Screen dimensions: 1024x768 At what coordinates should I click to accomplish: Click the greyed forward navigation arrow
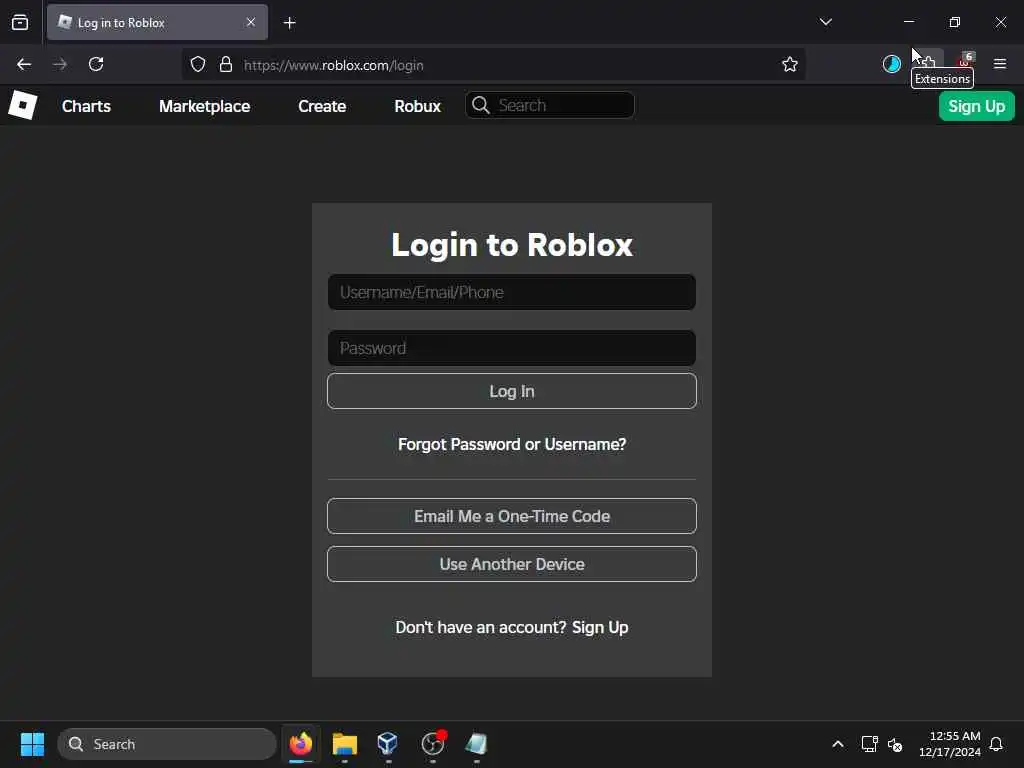coord(60,64)
